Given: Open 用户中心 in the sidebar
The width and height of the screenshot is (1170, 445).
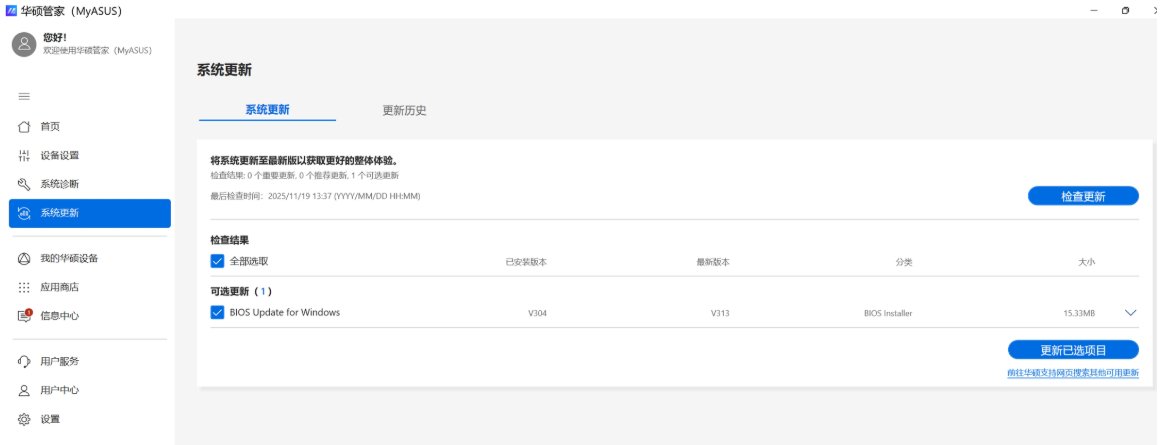Looking at the screenshot, I should [90, 390].
